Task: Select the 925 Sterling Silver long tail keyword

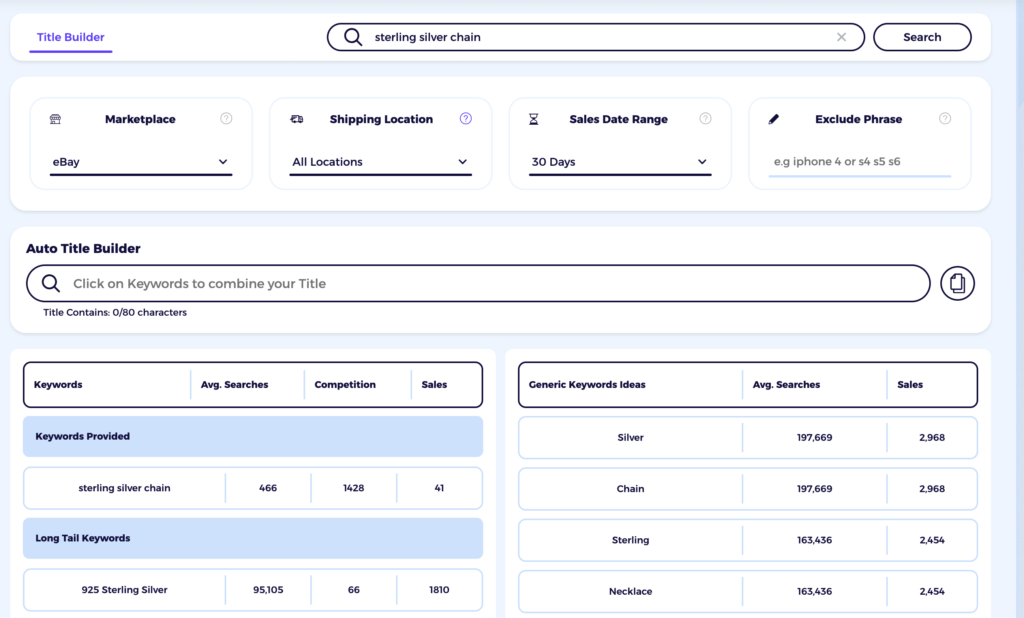Action: [123, 590]
